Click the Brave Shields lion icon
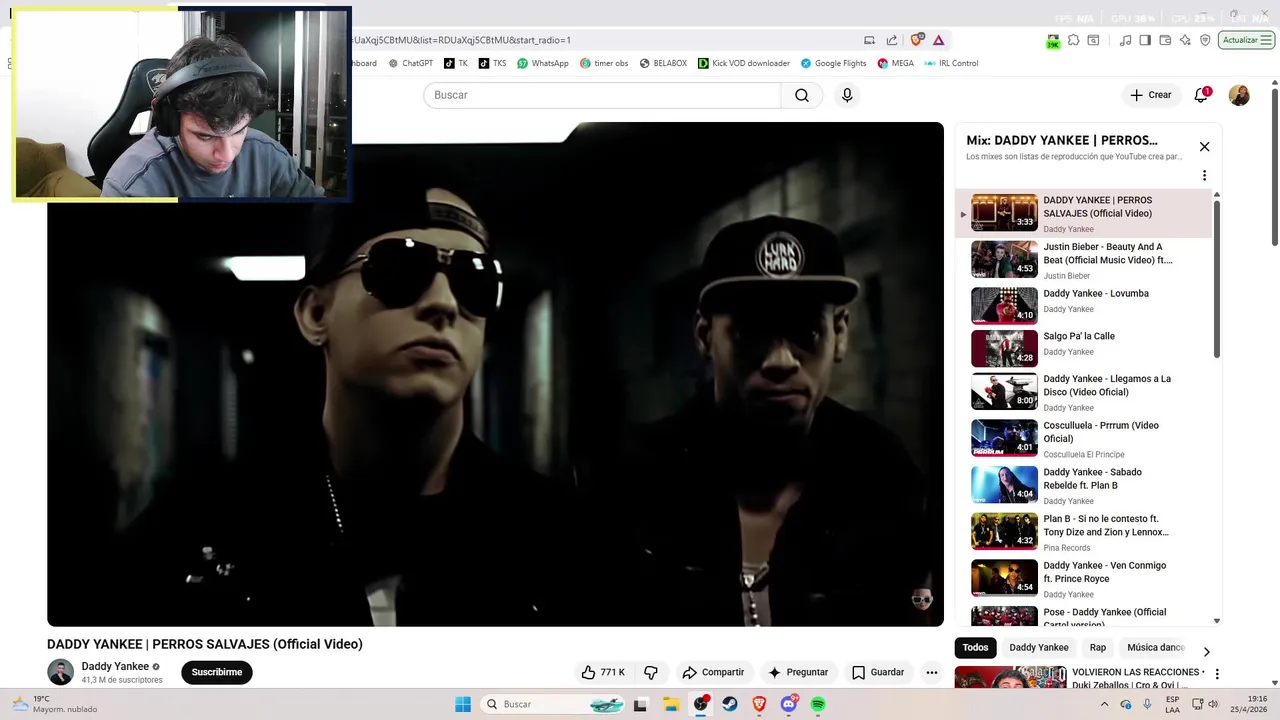The image size is (1280, 720). [x=917, y=40]
